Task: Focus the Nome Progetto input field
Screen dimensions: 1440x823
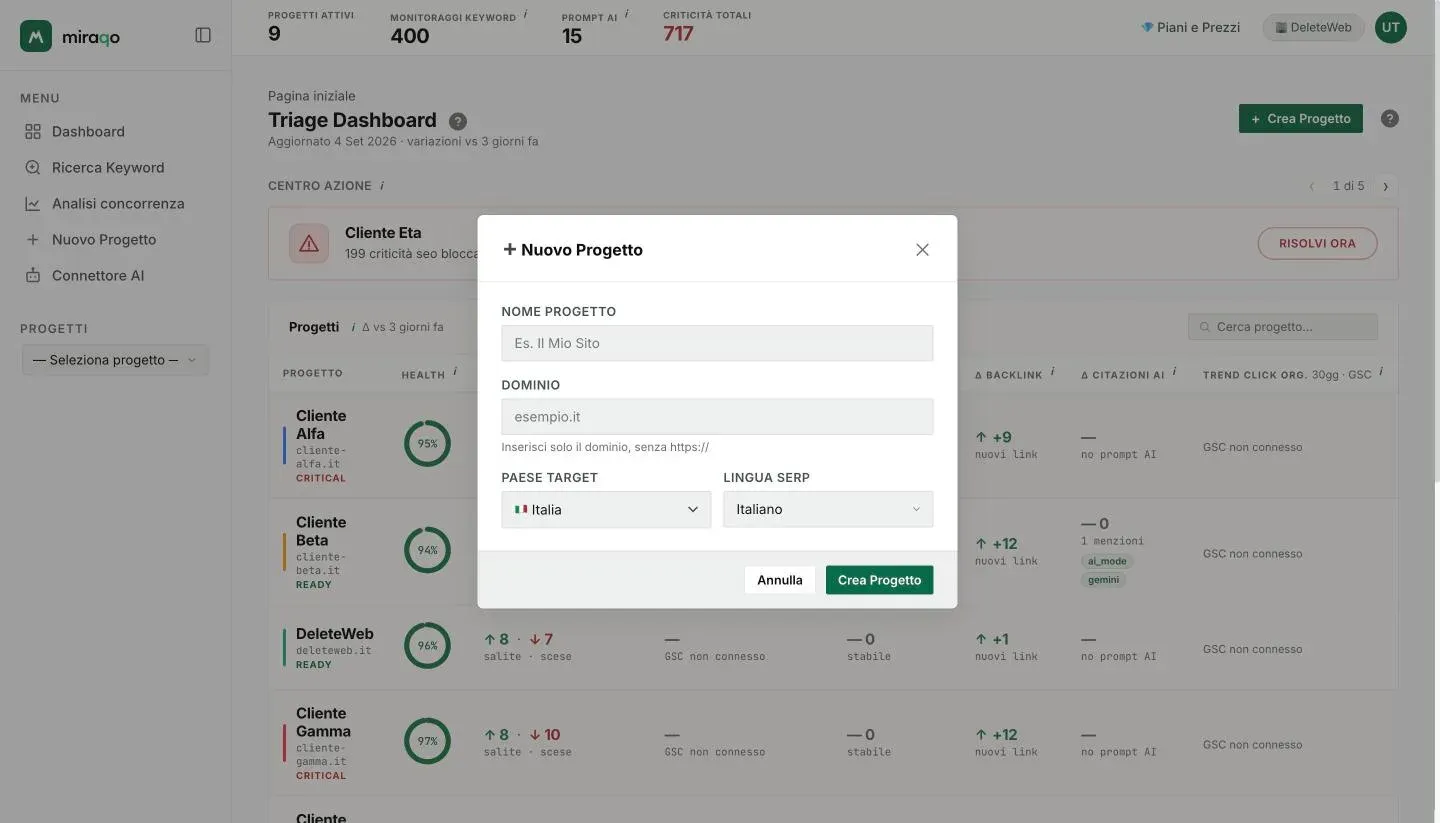Action: coord(717,343)
